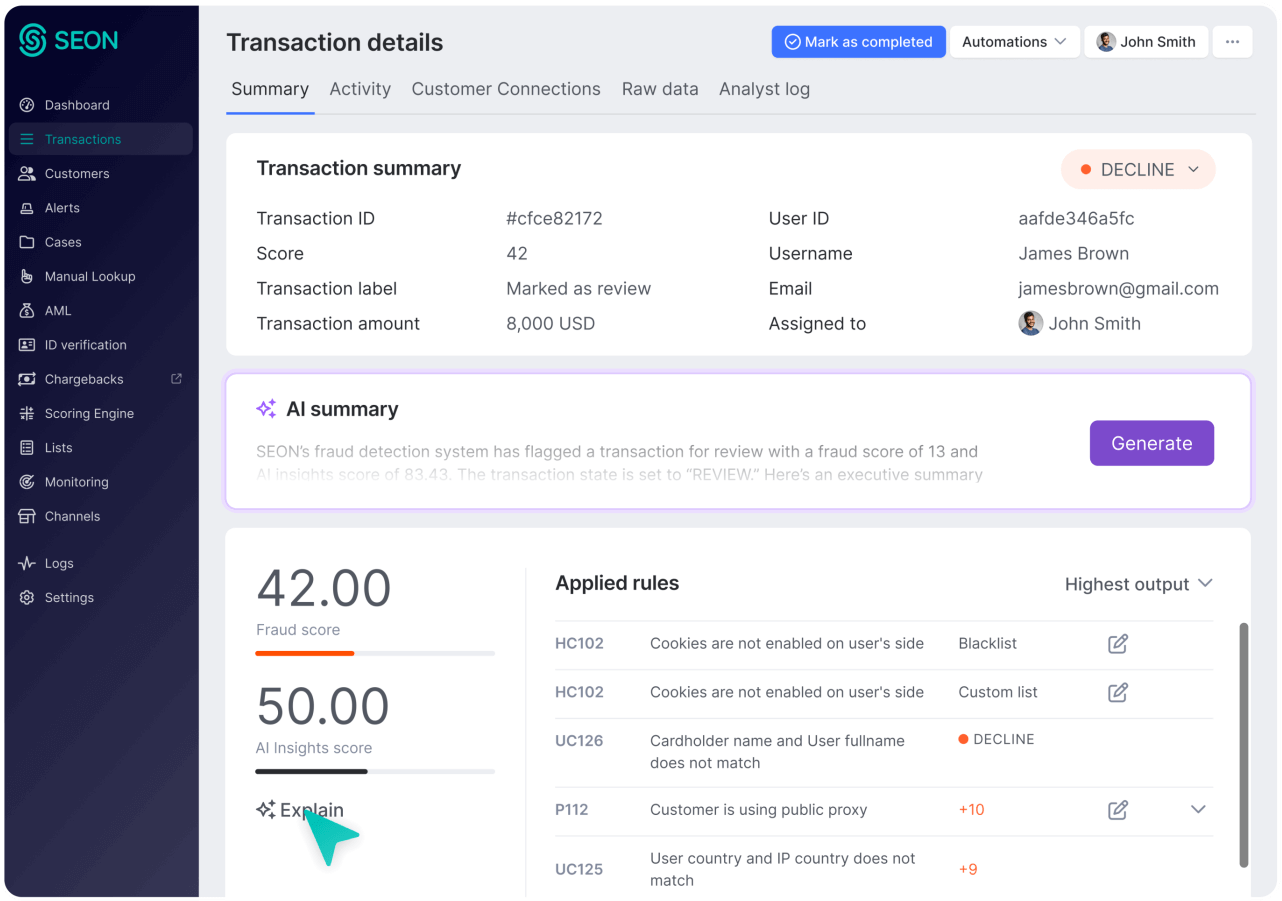
Task: Click the Chargebacks external link icon
Action: point(177,379)
